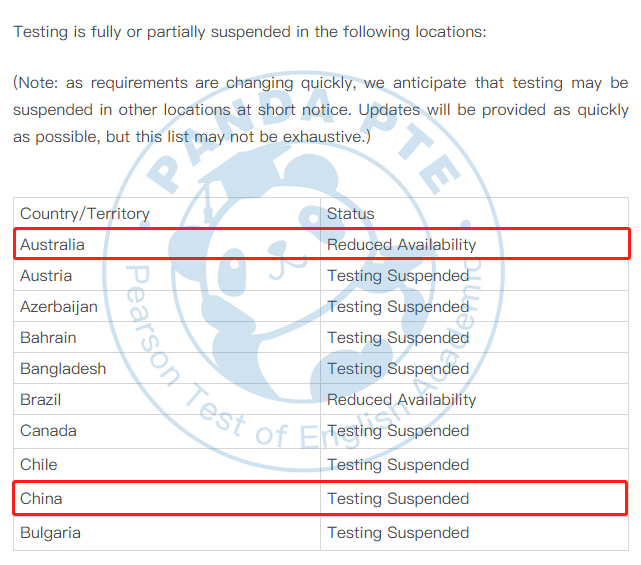Select the Australia country cell
Image resolution: width=641 pixels, height=565 pixels.
click(53, 244)
